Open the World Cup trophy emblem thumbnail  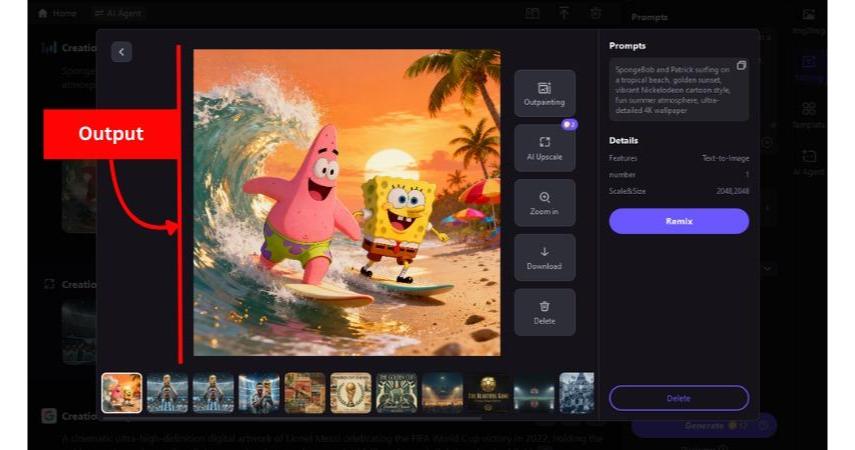click(x=351, y=393)
